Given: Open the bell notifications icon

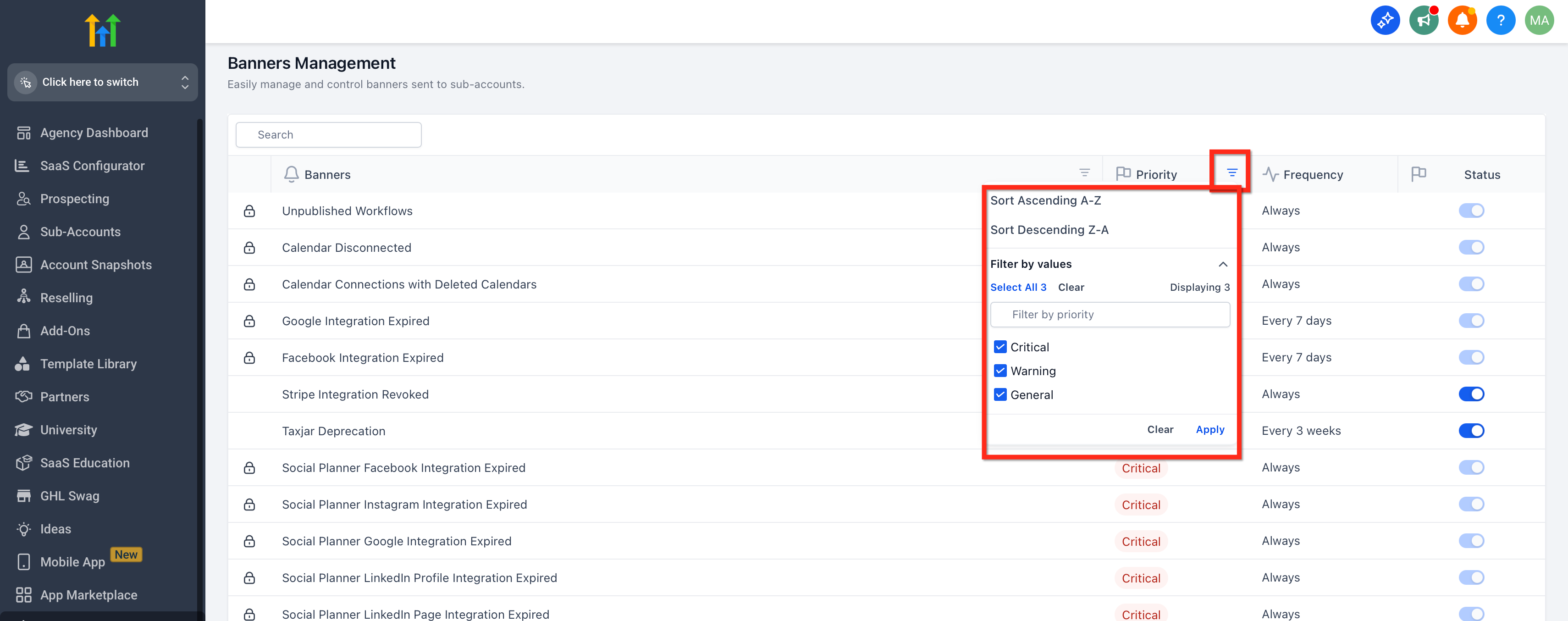Looking at the screenshot, I should 1462,21.
